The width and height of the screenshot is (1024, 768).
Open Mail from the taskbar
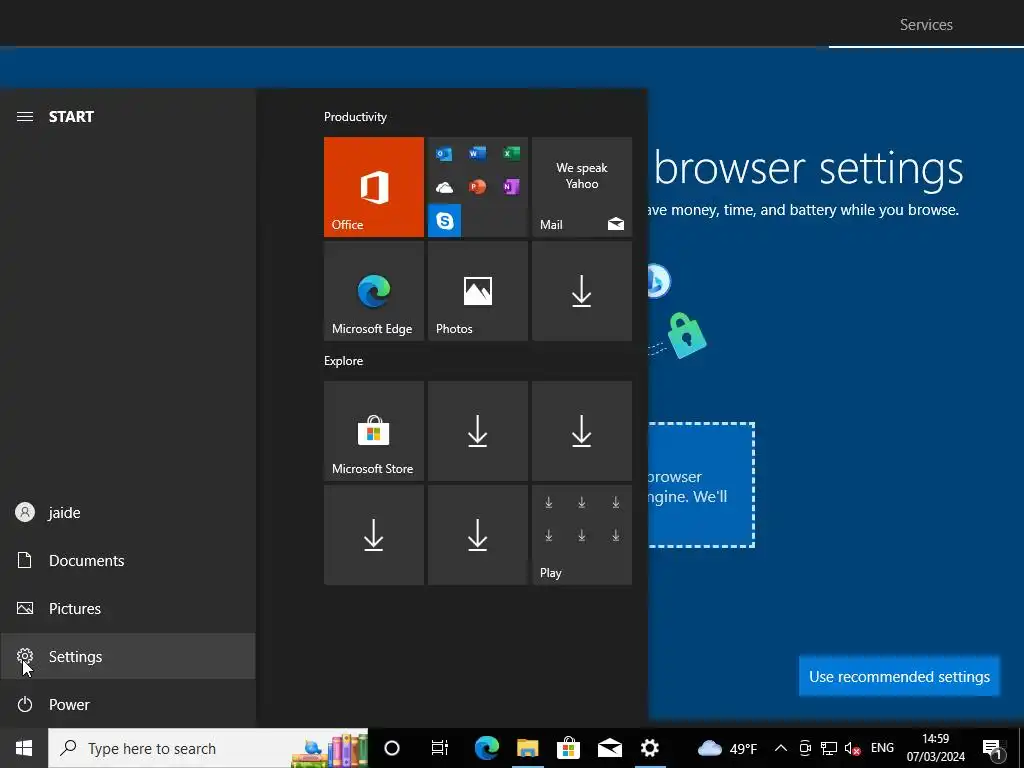(610, 748)
